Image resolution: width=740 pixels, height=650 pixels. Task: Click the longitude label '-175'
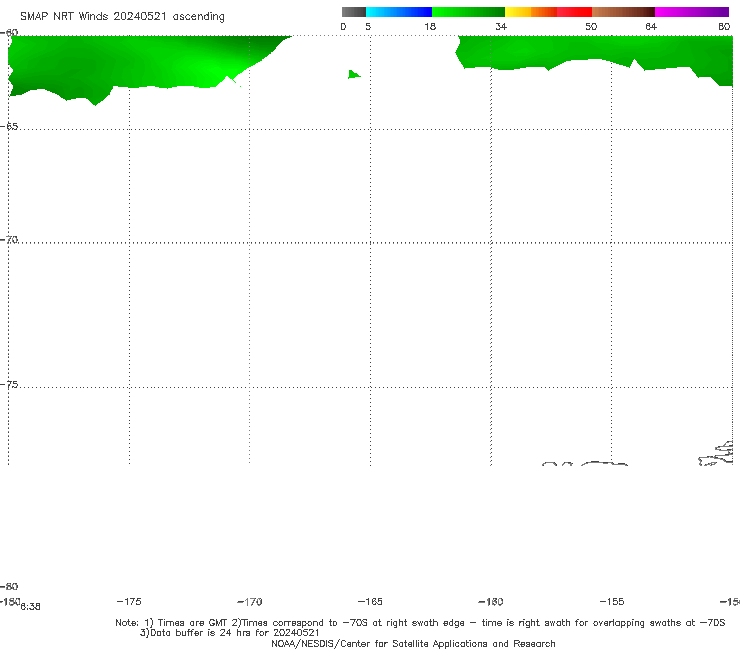[129, 601]
